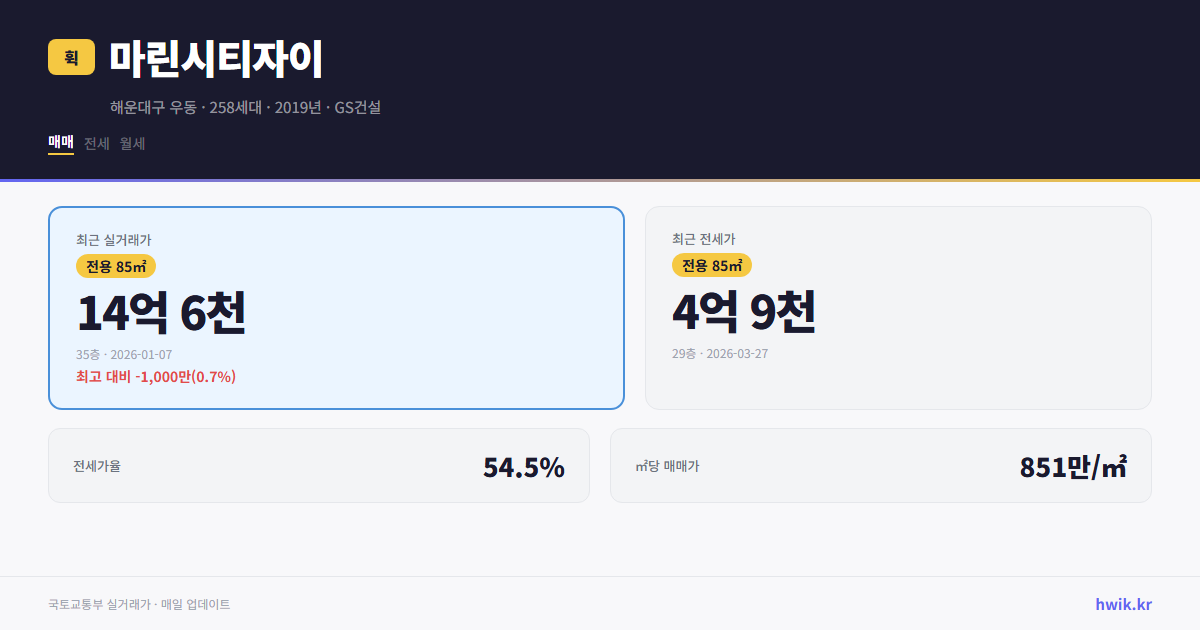The width and height of the screenshot is (1200, 630).
Task: Click the red 최고 대비 -1,000만(0.7%) text
Action: tap(155, 377)
